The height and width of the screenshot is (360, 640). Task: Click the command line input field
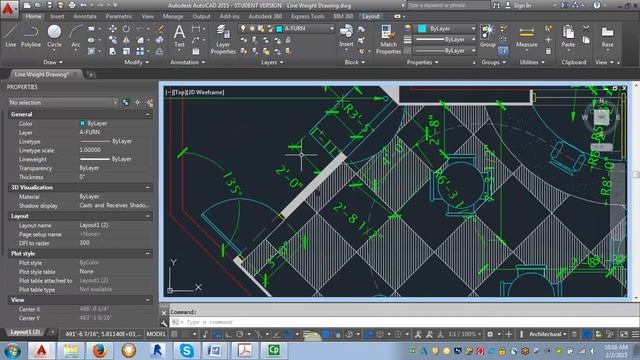404,322
